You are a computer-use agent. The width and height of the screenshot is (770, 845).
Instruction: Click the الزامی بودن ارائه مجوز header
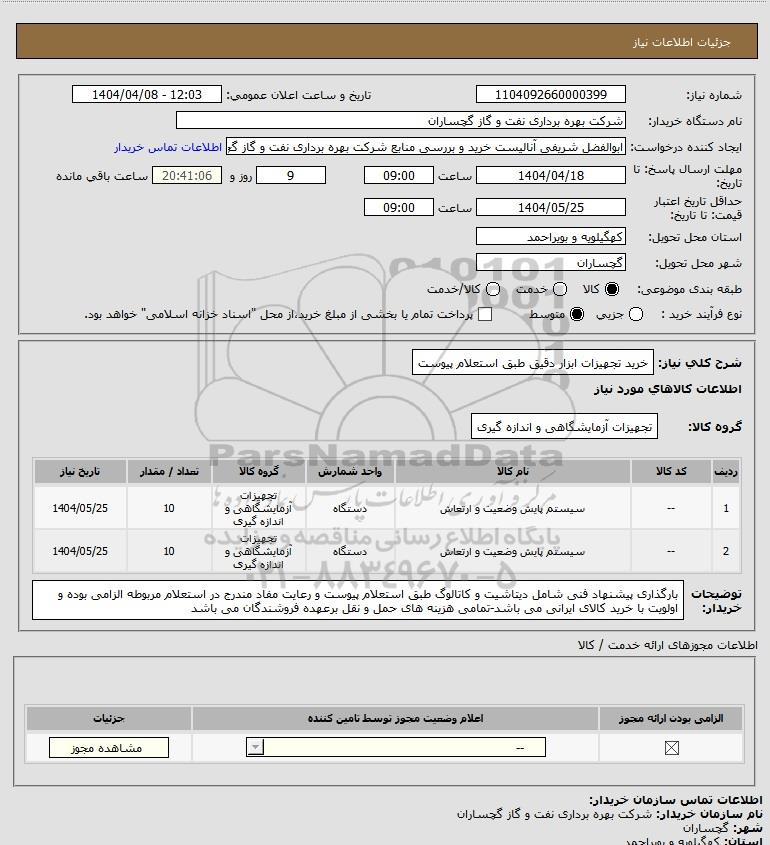[x=671, y=718]
